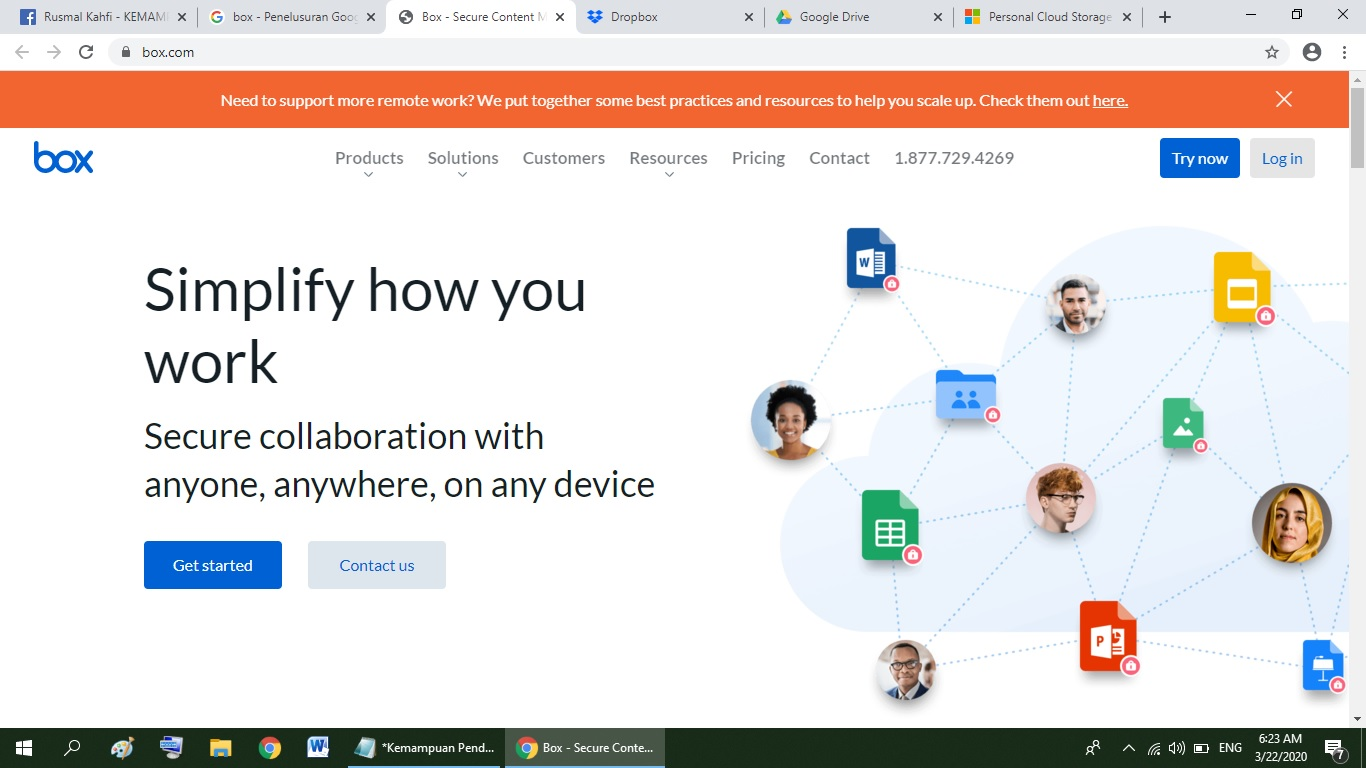Click the woman in yellow hijab avatar
This screenshot has height=768, width=1366.
pos(1291,523)
